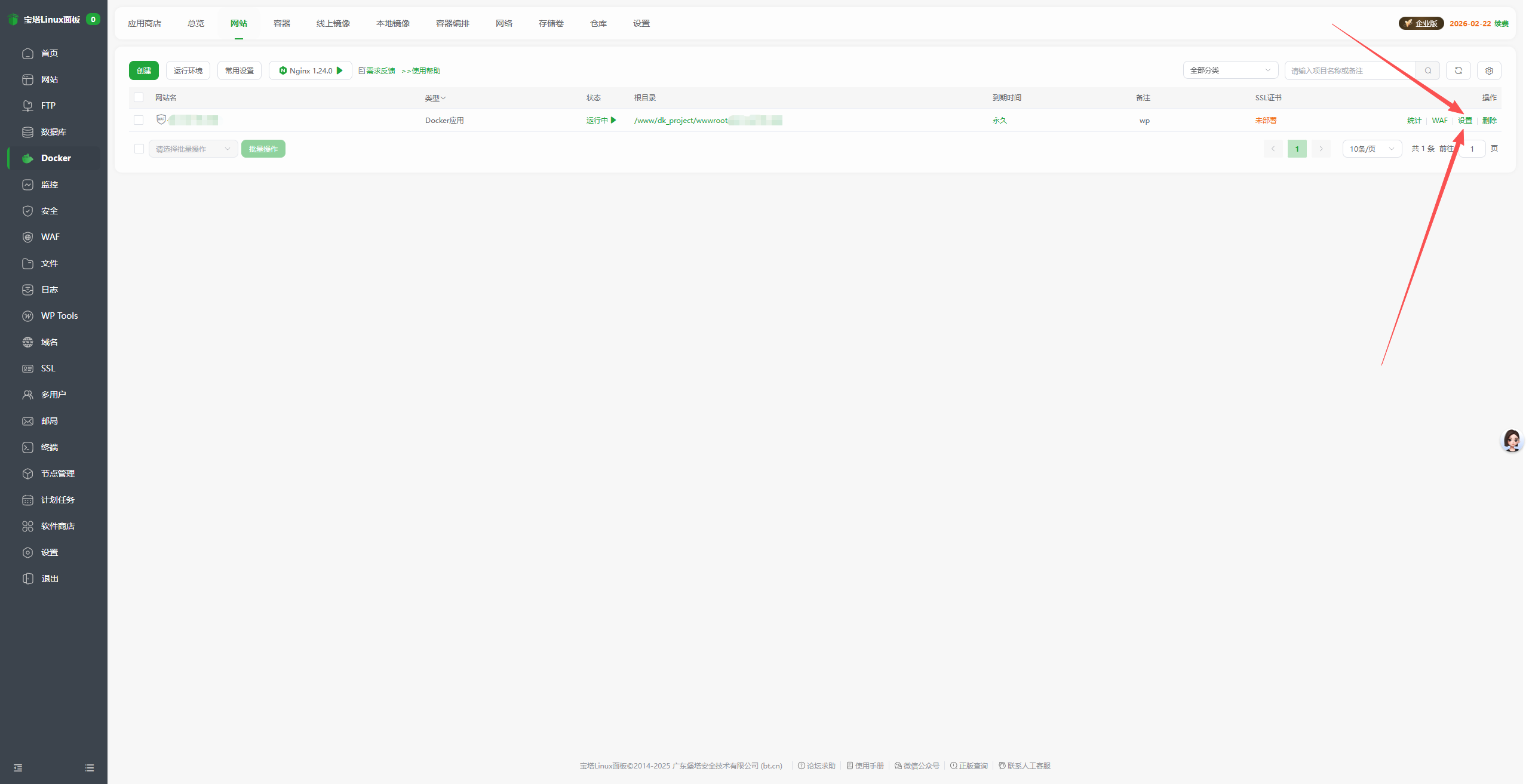1529x784 pixels.
Task: Switch to the 容器编排 tab
Action: click(x=453, y=23)
